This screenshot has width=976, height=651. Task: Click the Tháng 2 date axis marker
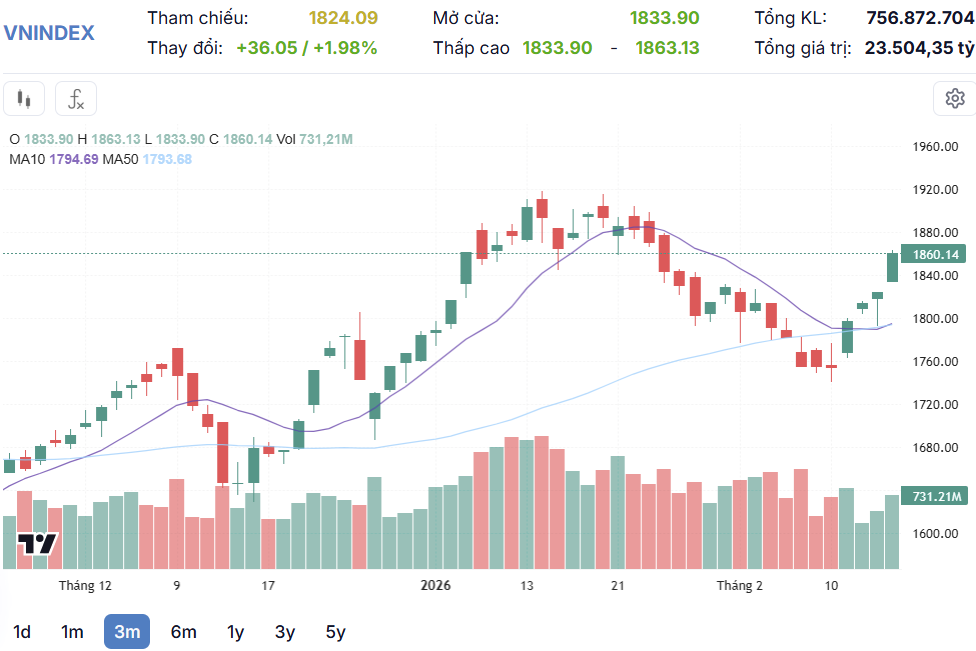[x=739, y=585]
